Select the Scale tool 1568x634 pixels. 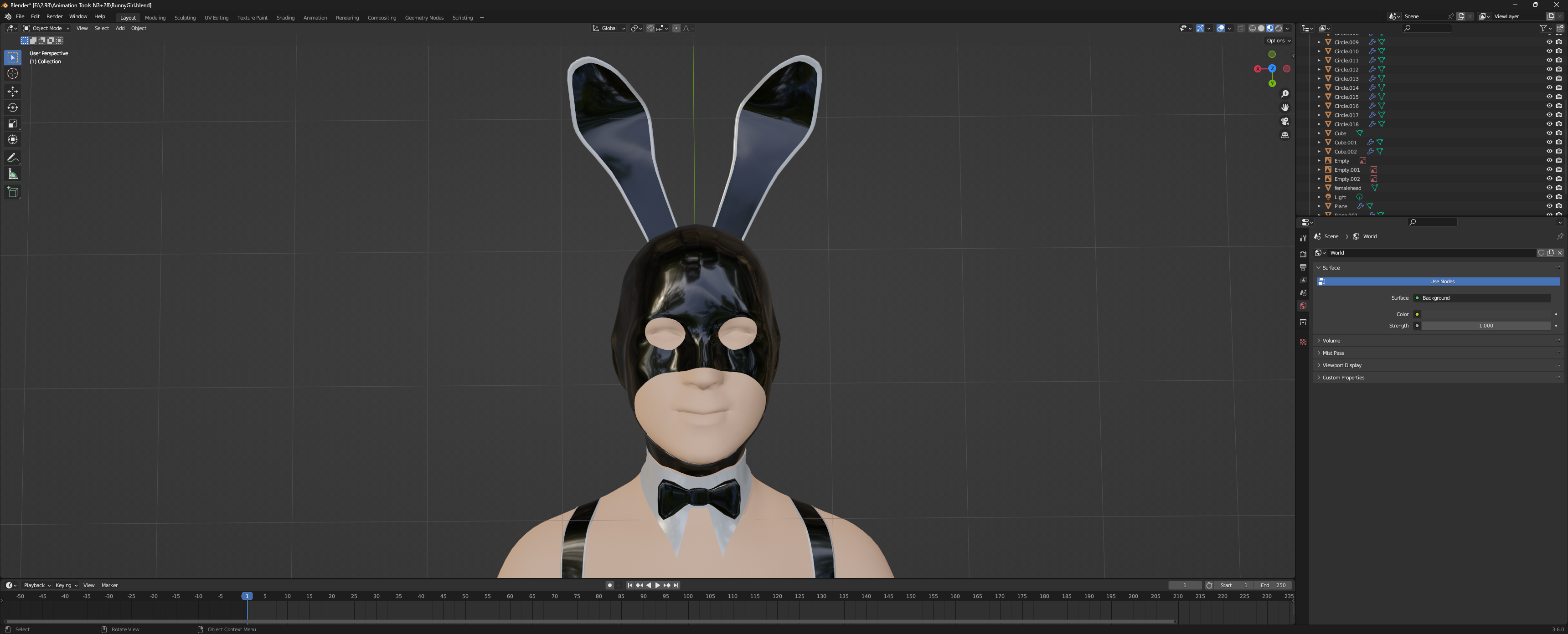13,124
